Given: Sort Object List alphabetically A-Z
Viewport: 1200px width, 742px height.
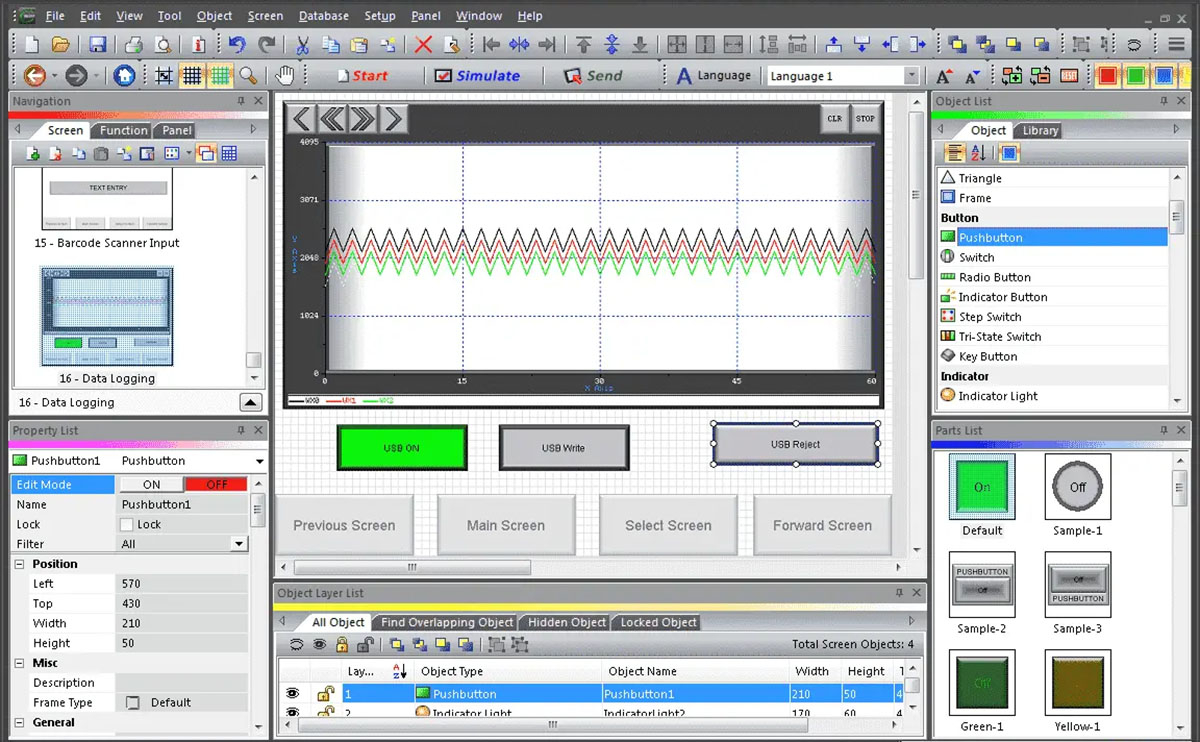Looking at the screenshot, I should click(x=979, y=153).
